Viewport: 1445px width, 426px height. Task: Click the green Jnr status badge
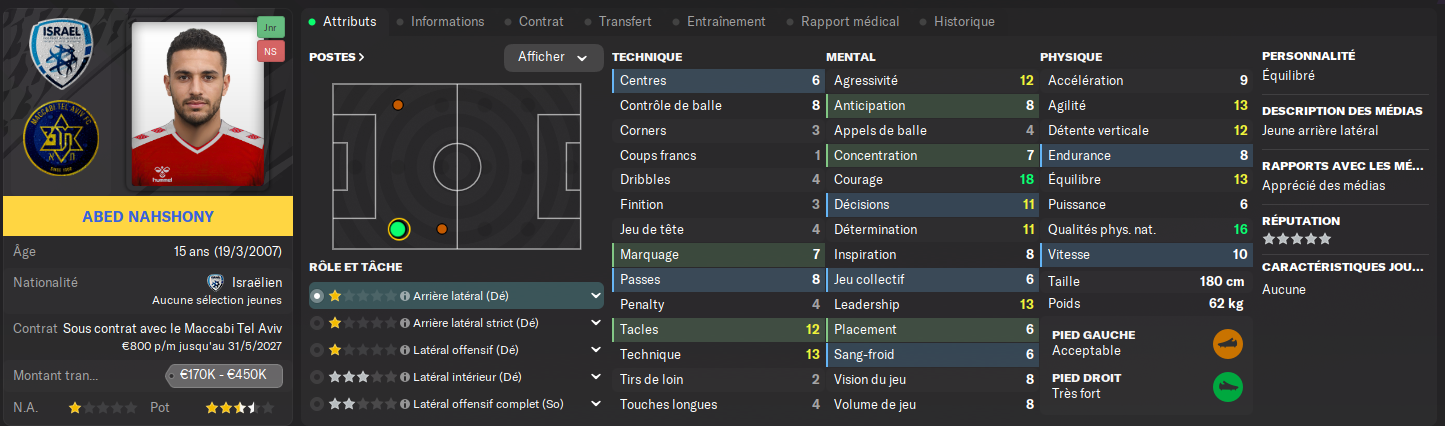point(270,26)
